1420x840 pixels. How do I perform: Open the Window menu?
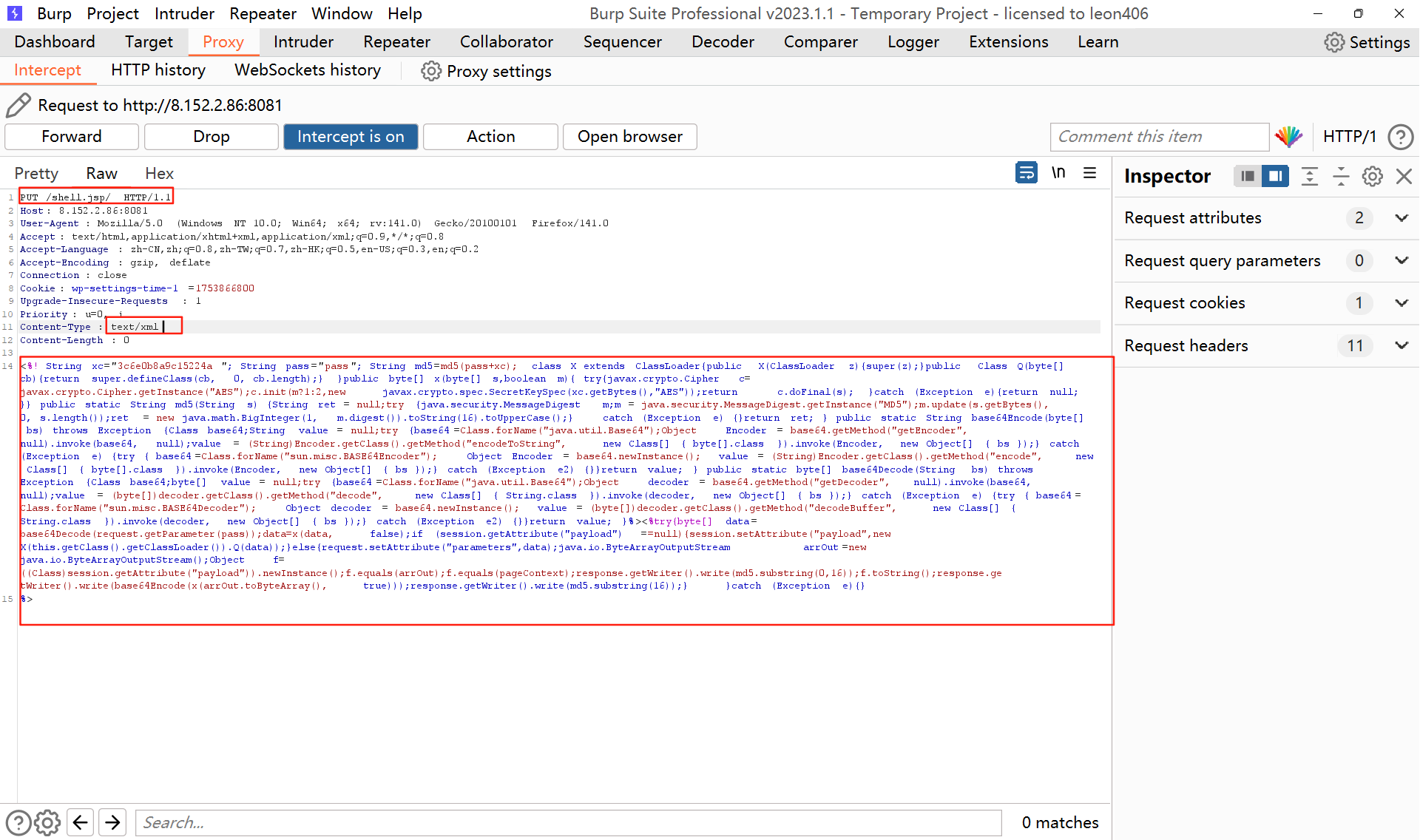[x=342, y=13]
